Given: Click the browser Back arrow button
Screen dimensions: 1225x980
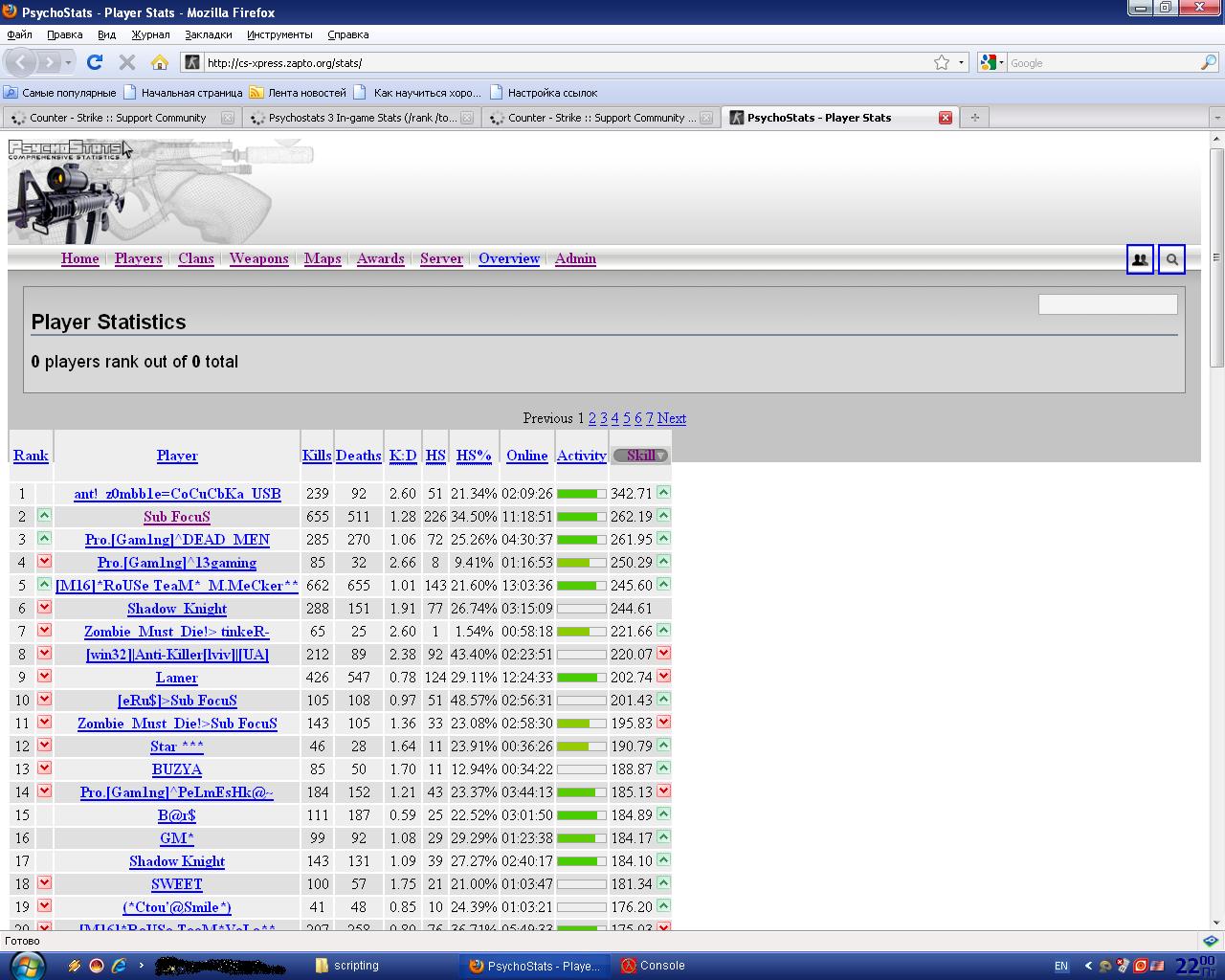Looking at the screenshot, I should pyautogui.click(x=21, y=62).
